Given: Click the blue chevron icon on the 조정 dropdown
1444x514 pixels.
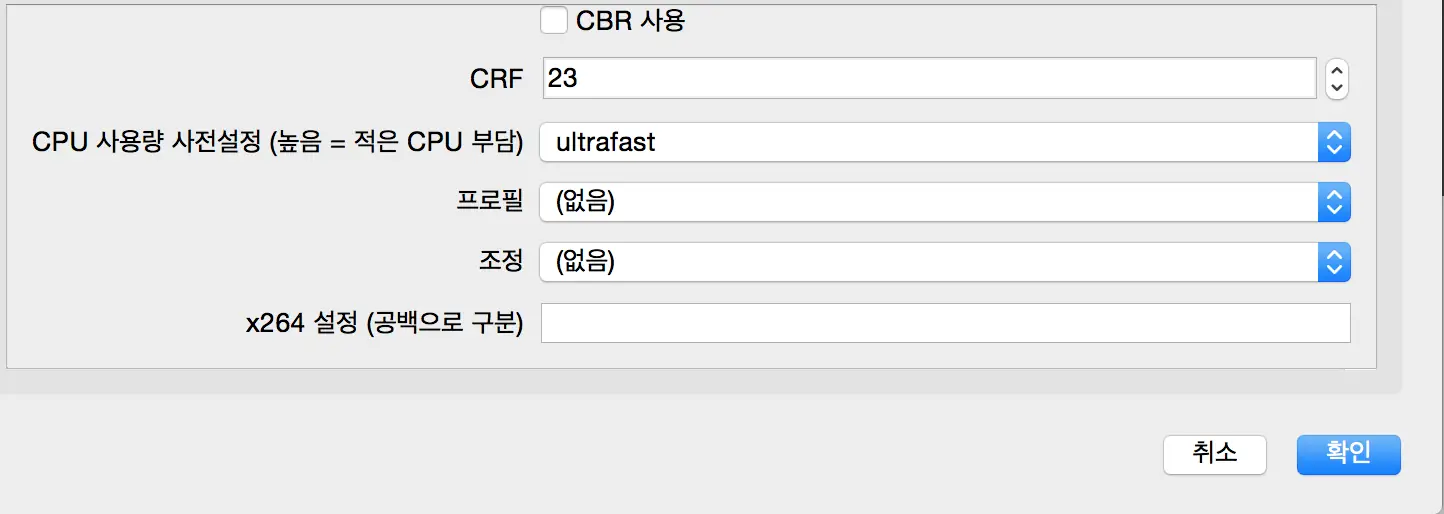Looking at the screenshot, I should [x=1334, y=262].
